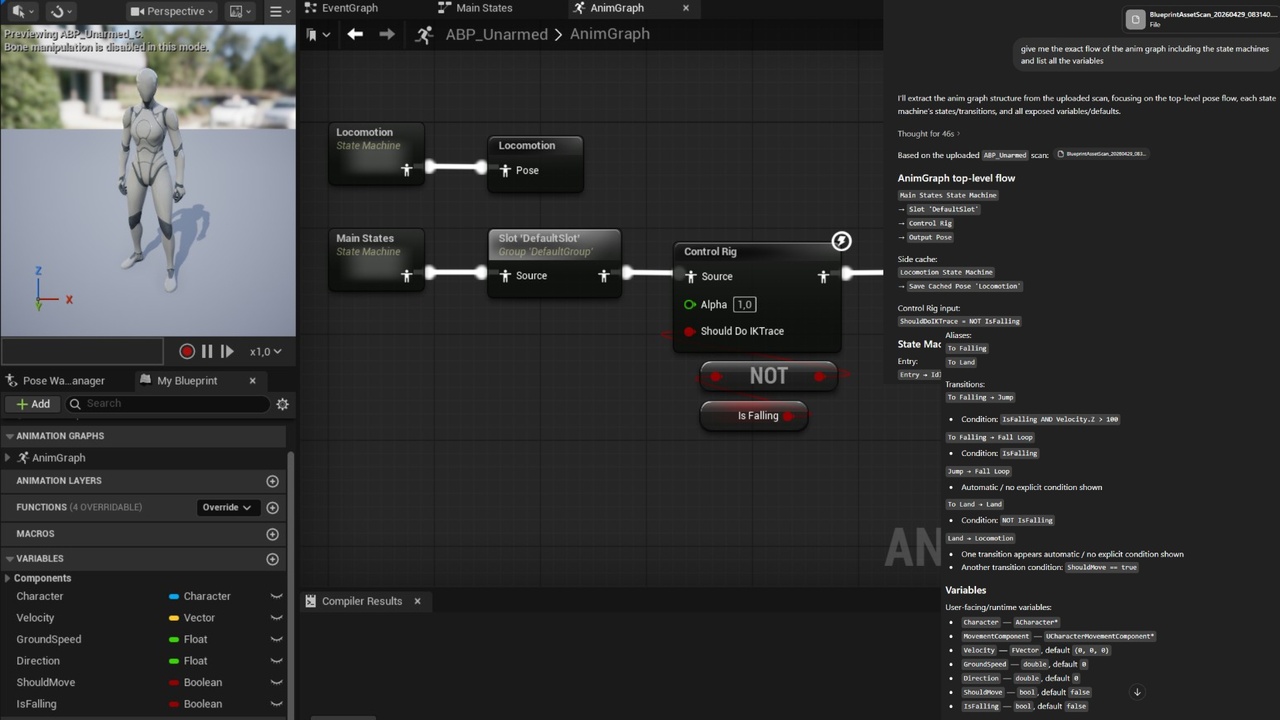Focus the My Blueprint search field
This screenshot has width=1280, height=720.
(168, 404)
